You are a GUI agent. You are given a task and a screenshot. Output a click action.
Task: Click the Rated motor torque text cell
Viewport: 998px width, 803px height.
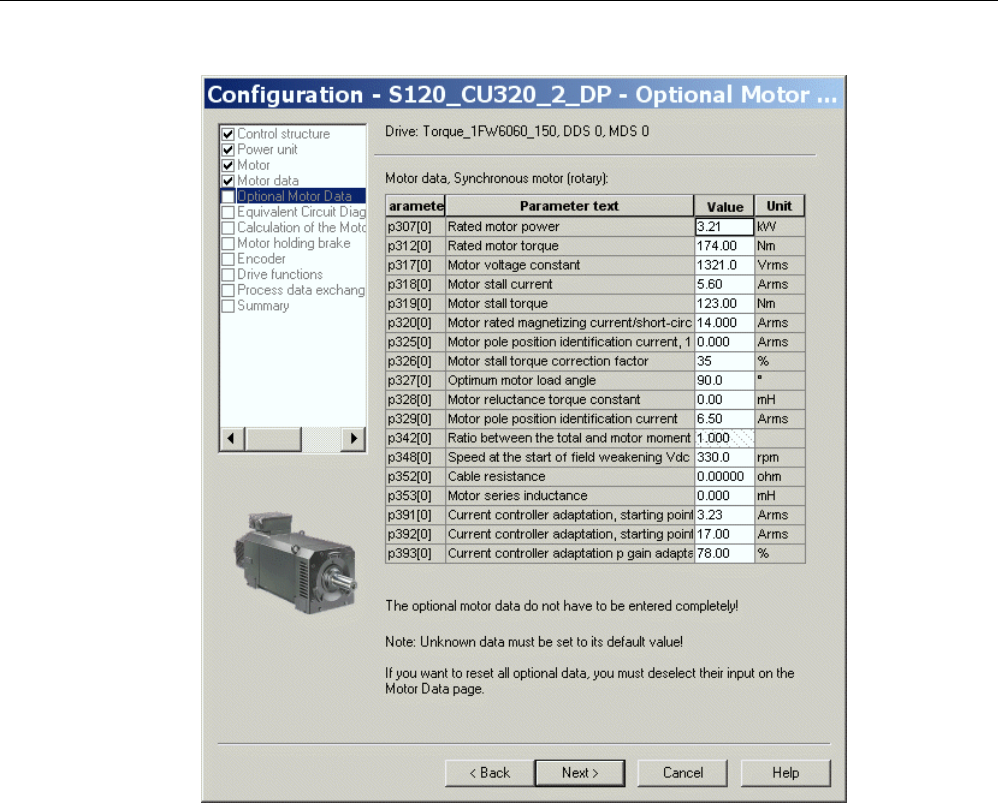tap(570, 246)
